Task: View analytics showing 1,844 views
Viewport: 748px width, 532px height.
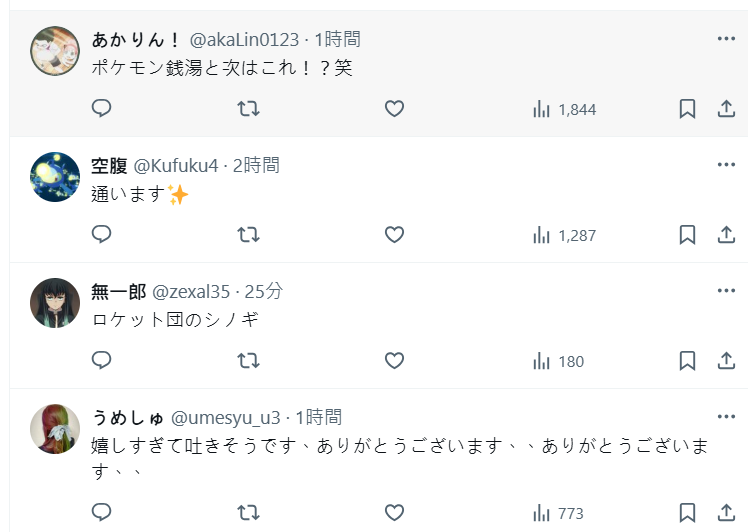Action: (x=564, y=109)
